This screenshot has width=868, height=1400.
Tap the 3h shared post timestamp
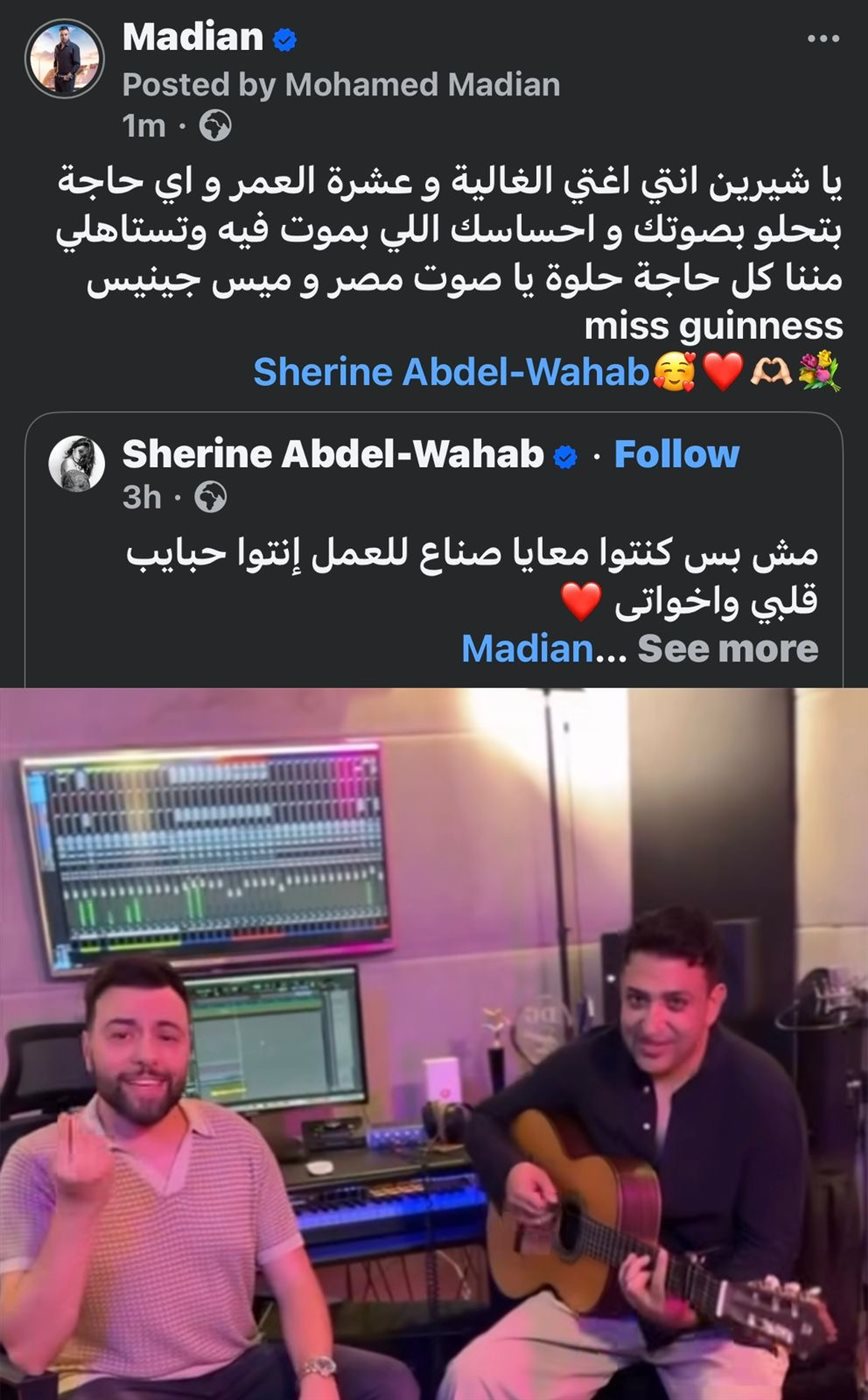click(x=142, y=497)
